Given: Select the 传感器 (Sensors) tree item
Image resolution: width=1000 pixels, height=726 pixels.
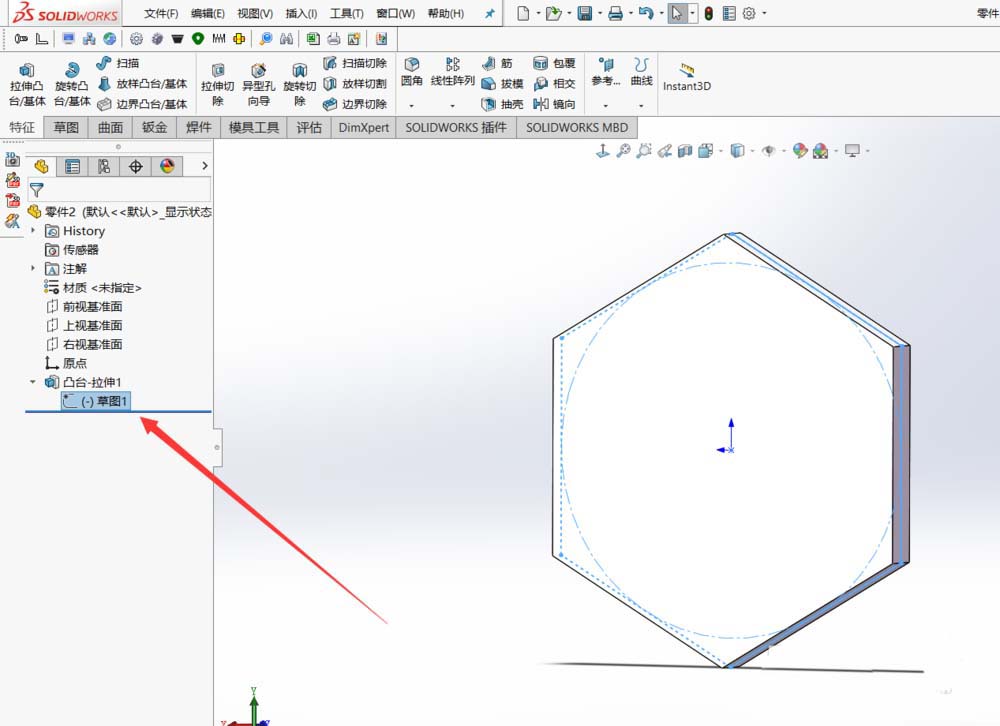Looking at the screenshot, I should point(71,249).
